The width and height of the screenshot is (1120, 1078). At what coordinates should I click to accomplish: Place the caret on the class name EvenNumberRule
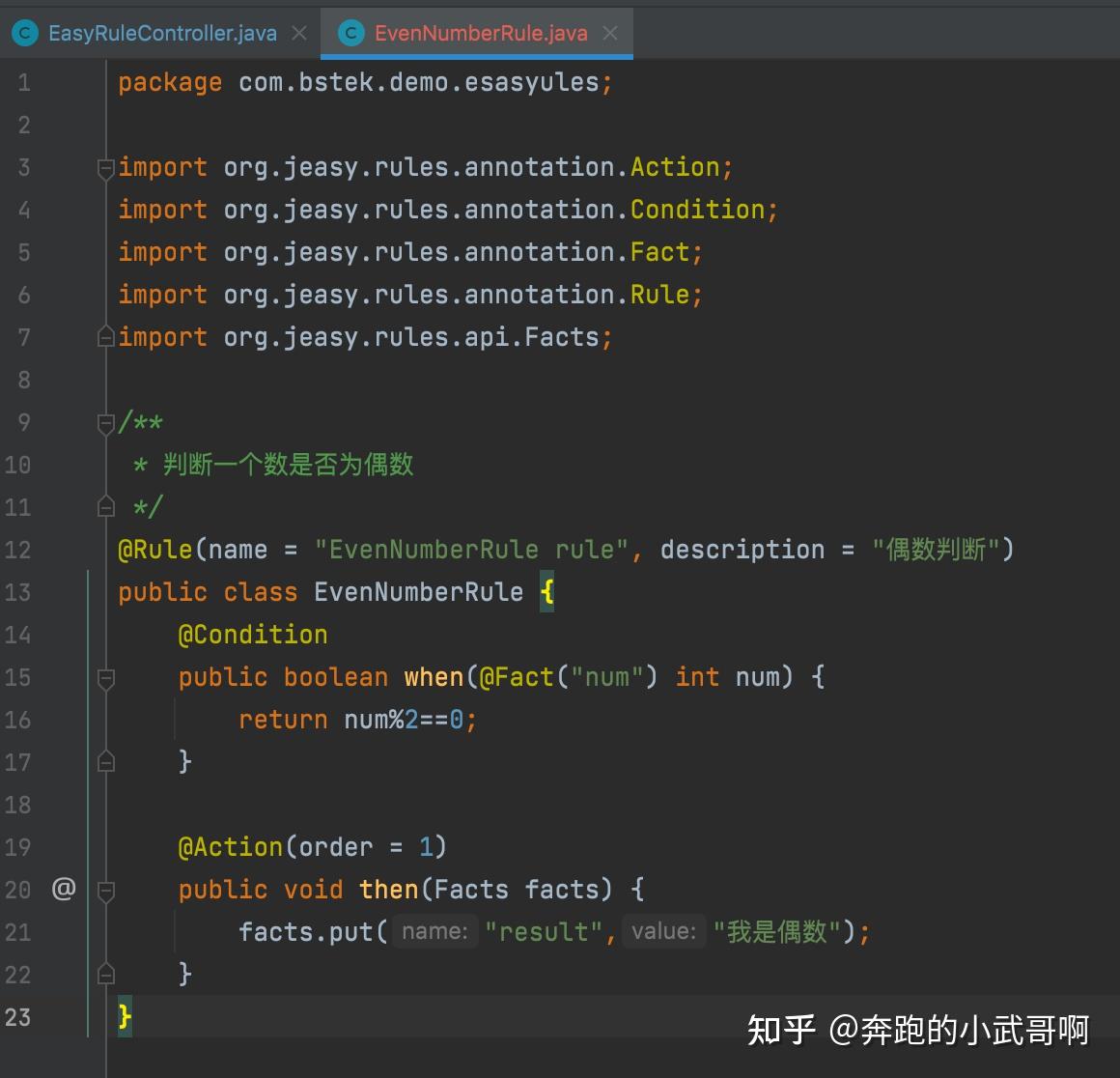click(418, 591)
